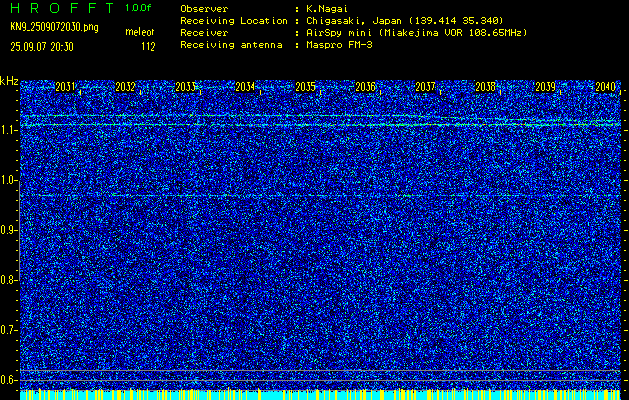Click the 0.9 frequency axis label
This screenshot has height=400, width=629.
pos(8,230)
